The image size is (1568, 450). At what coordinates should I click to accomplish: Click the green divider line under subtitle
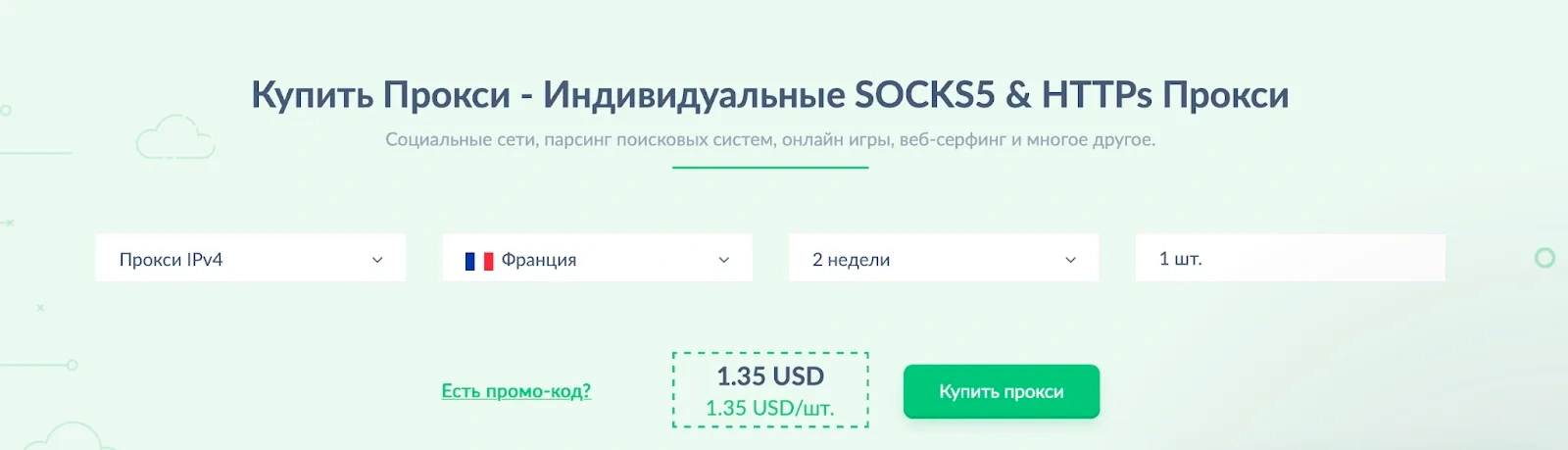click(770, 168)
